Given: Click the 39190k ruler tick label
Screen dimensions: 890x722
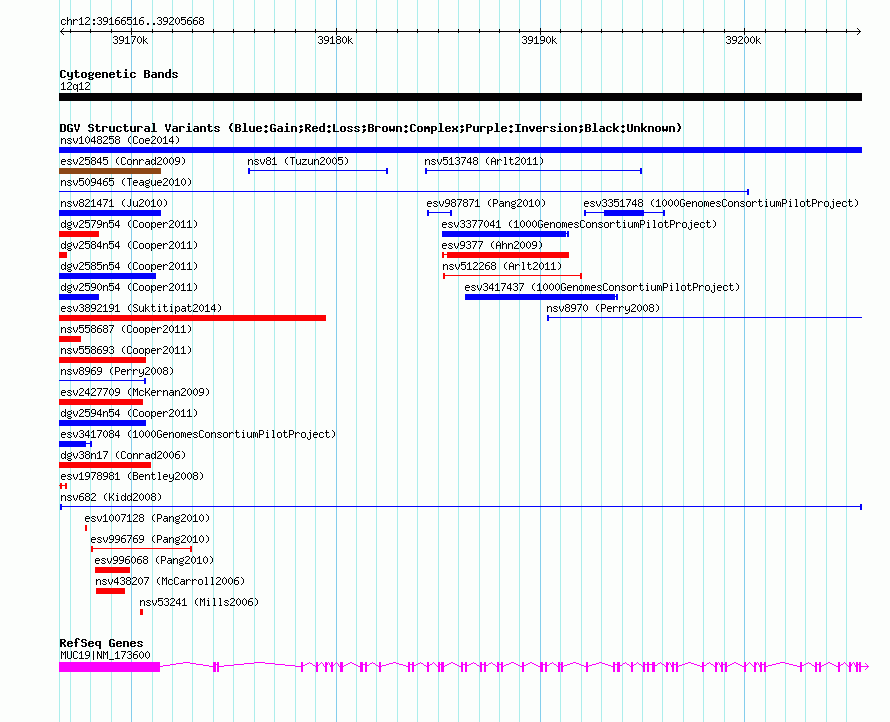Looking at the screenshot, I should 539,40.
